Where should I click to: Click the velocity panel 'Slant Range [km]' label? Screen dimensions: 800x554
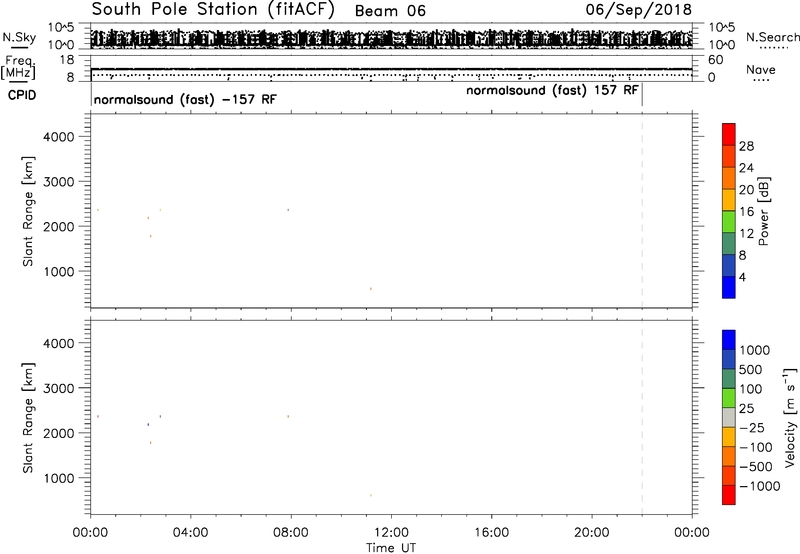(x=28, y=418)
